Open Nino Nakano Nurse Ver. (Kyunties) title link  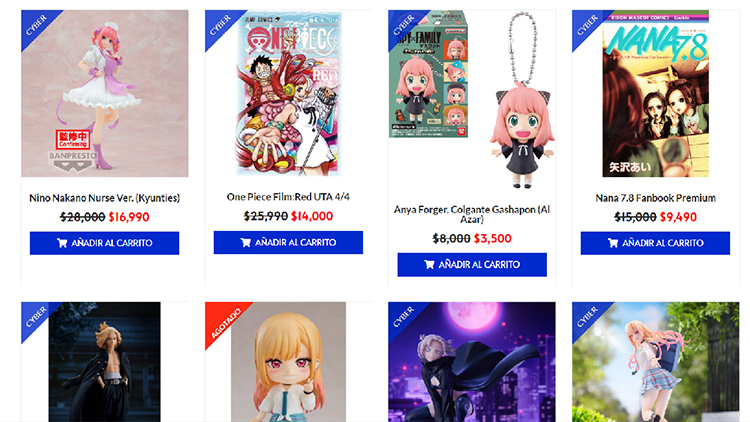tap(104, 198)
